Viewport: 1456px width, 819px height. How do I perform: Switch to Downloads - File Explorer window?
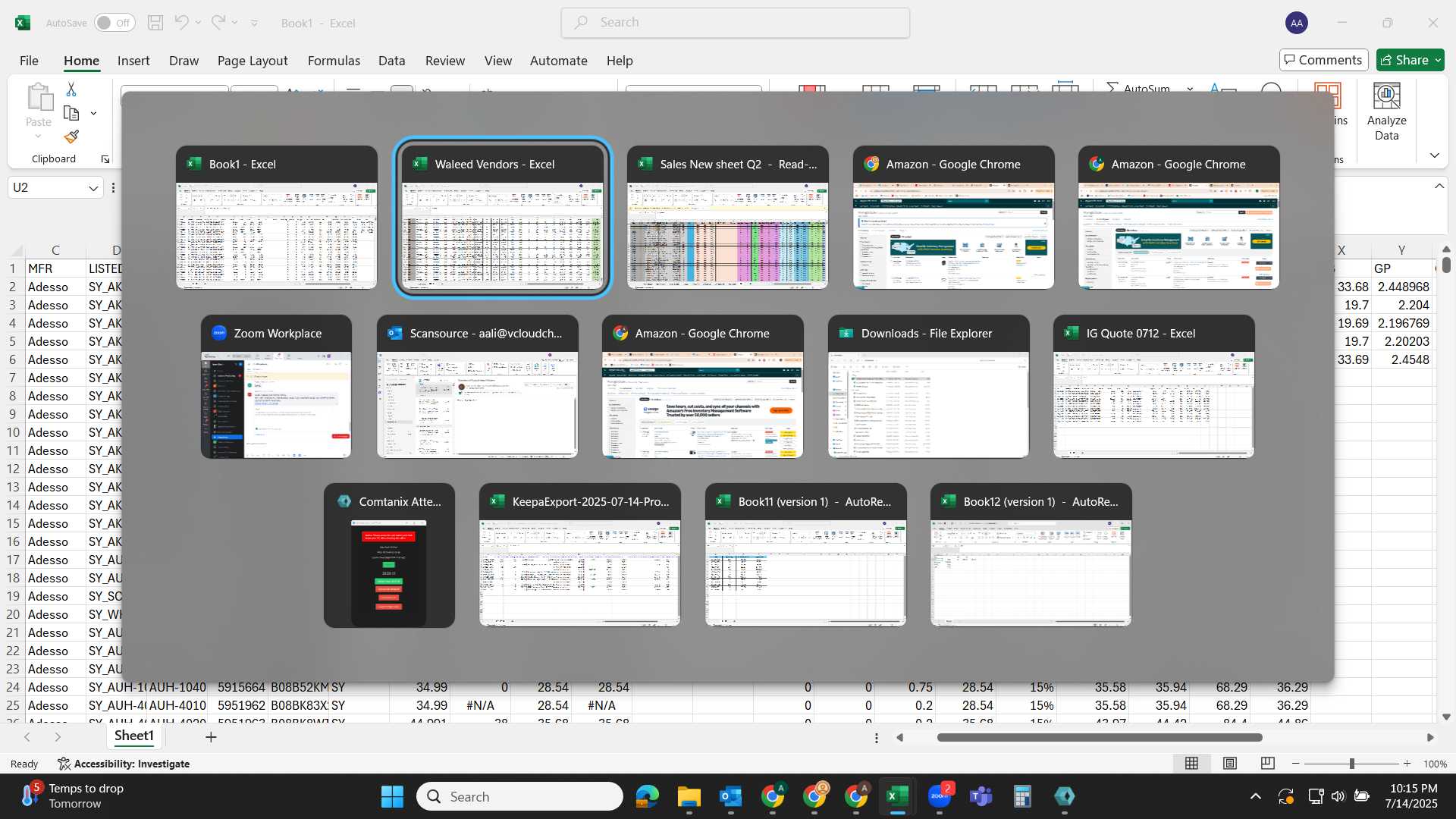[928, 387]
